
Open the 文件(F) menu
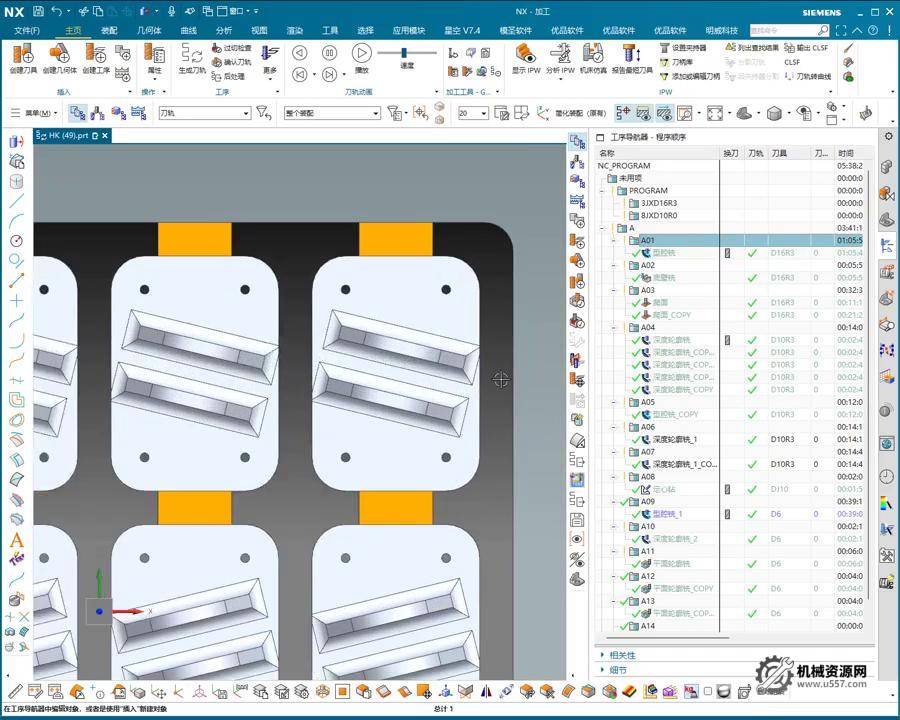click(x=27, y=30)
